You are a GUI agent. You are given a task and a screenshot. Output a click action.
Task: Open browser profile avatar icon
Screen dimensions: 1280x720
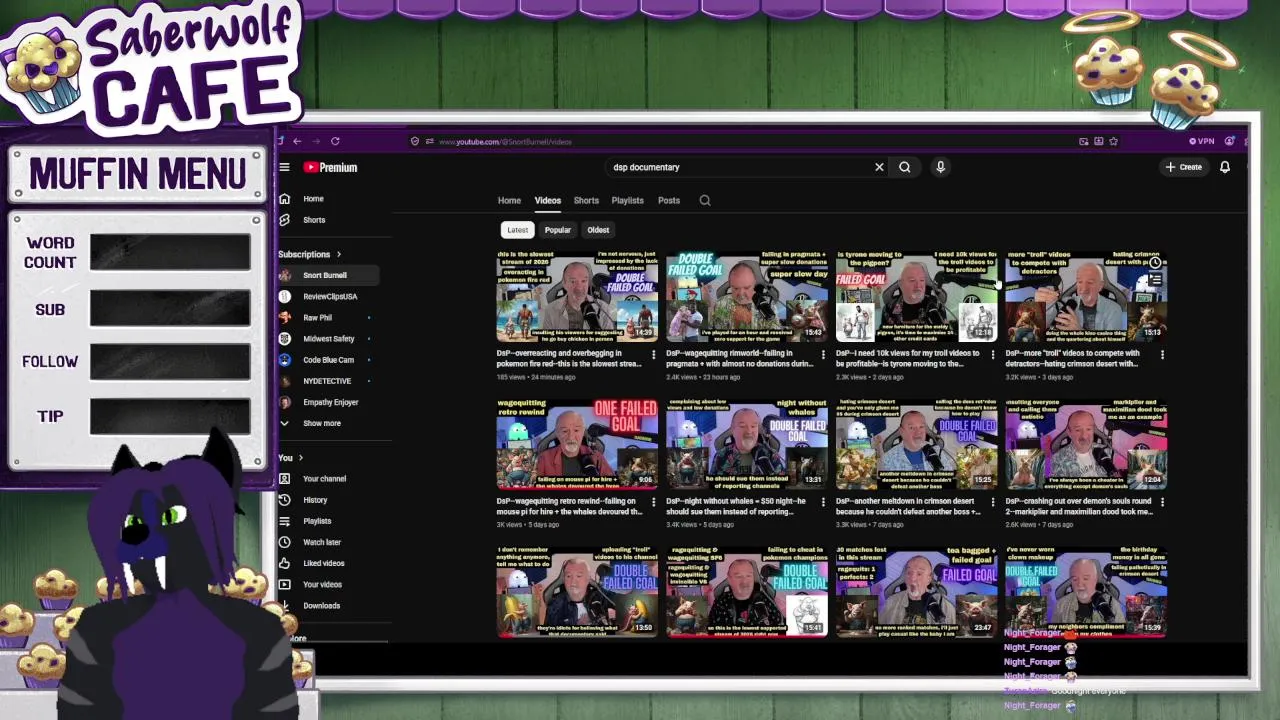coord(1230,141)
